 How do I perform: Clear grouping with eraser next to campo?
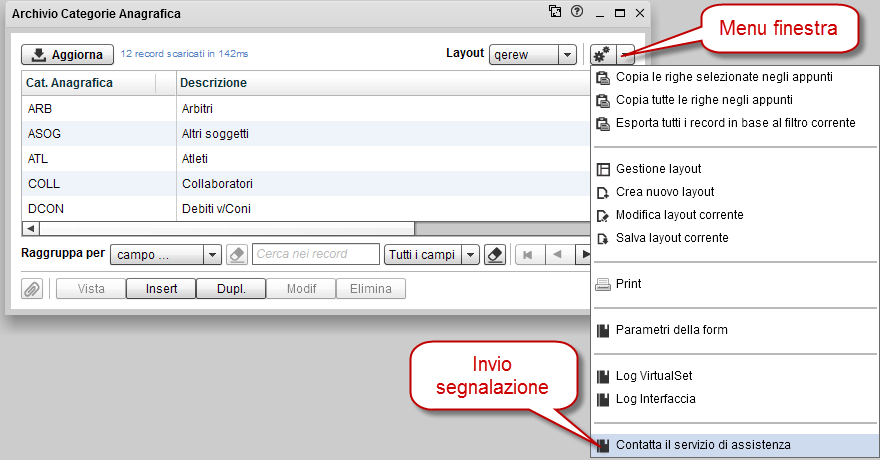pyautogui.click(x=237, y=255)
